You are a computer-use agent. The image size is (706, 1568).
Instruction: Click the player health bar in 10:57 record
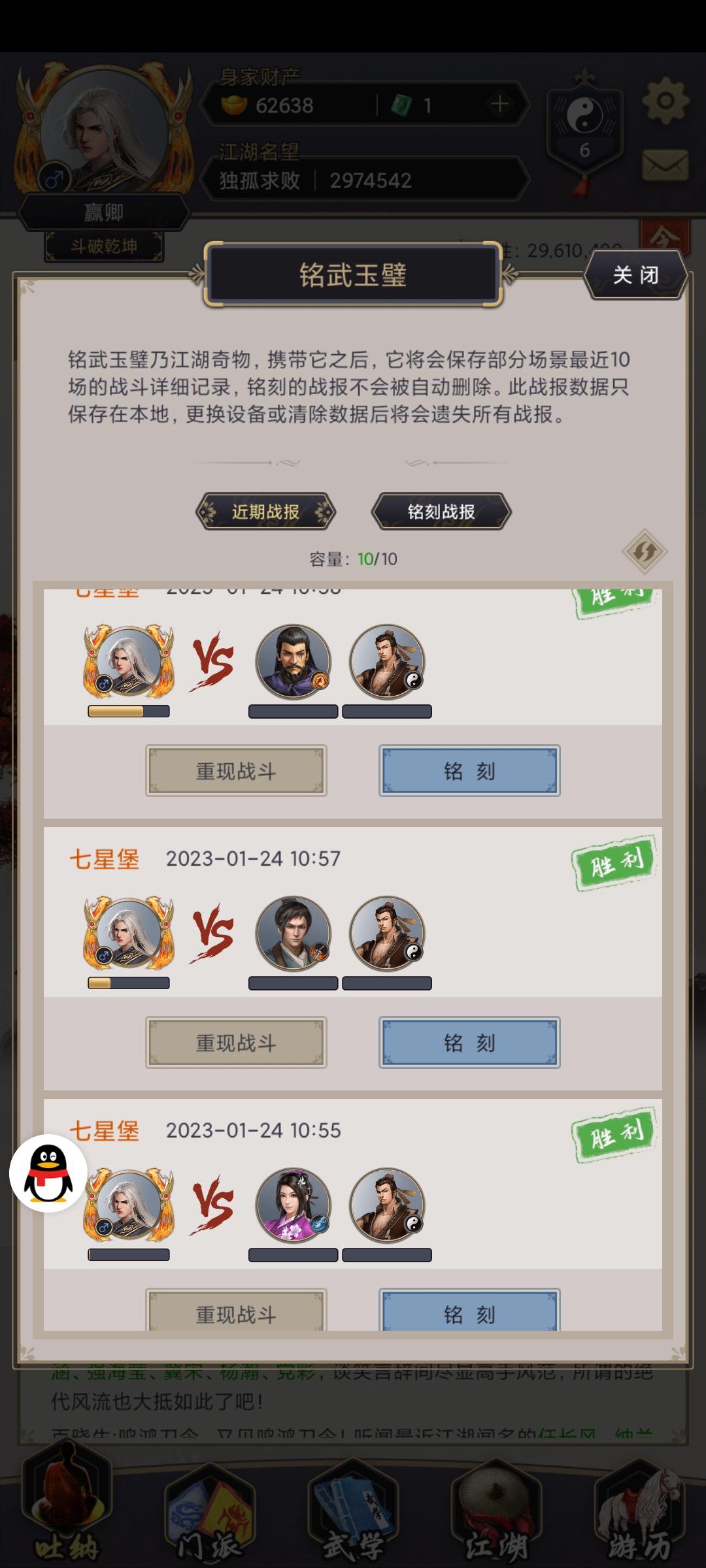(129, 983)
